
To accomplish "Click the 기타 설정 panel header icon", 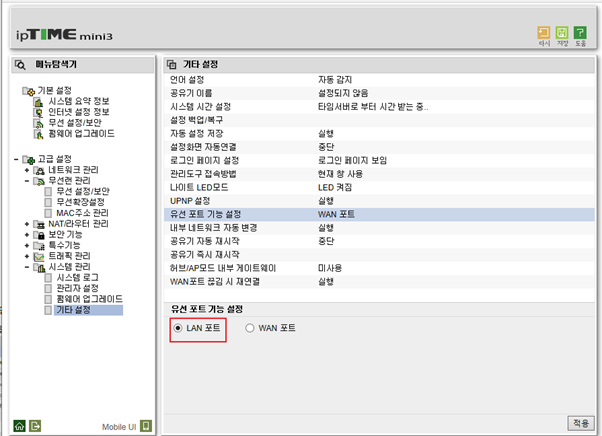I will (x=172, y=64).
